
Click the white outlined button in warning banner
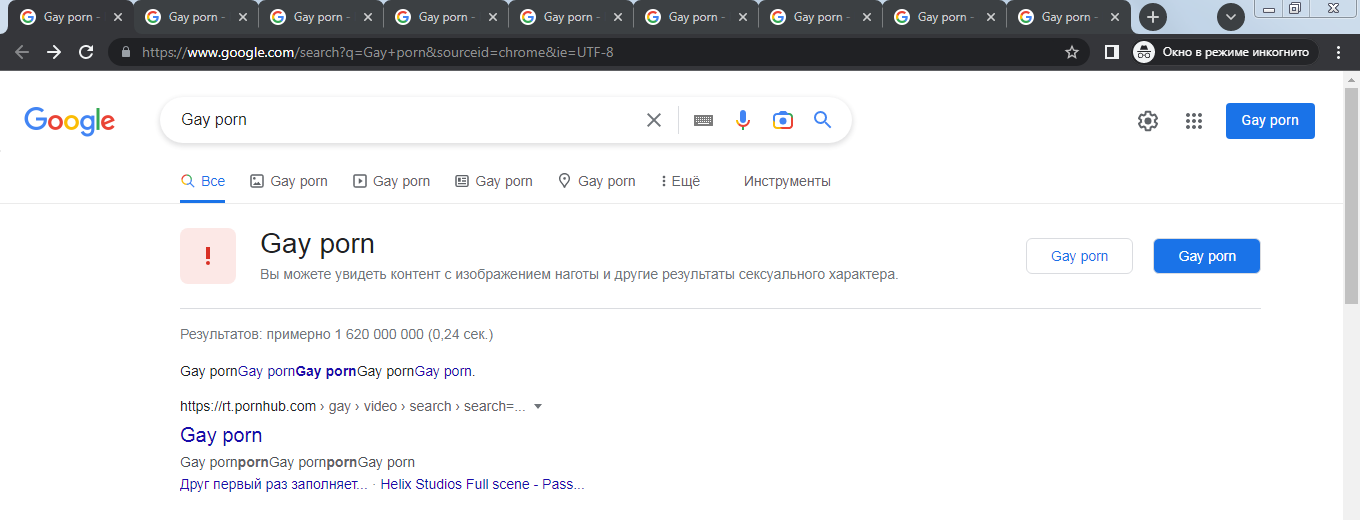pos(1079,256)
